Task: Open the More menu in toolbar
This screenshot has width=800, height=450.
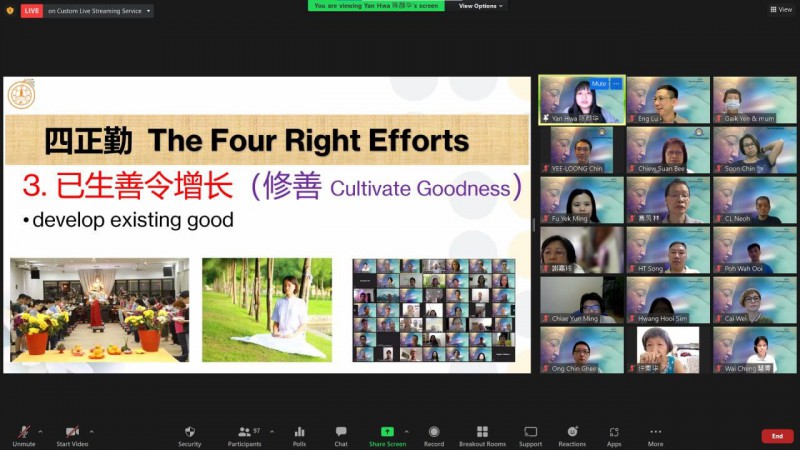Action: [x=655, y=435]
